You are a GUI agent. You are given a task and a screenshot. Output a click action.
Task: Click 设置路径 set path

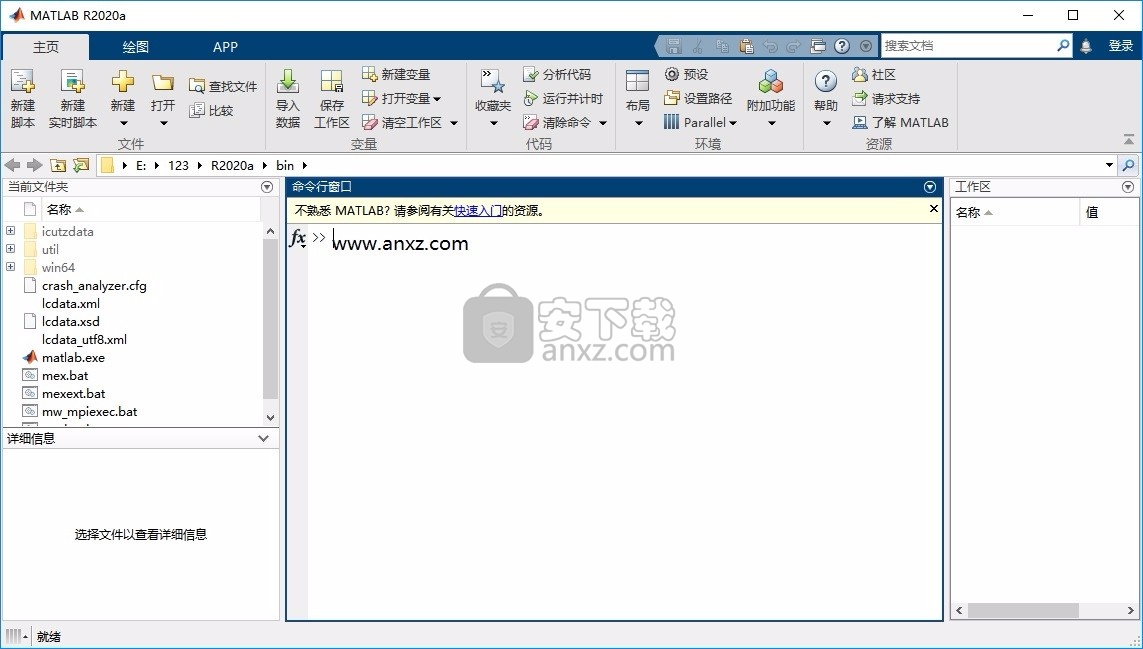coord(698,98)
